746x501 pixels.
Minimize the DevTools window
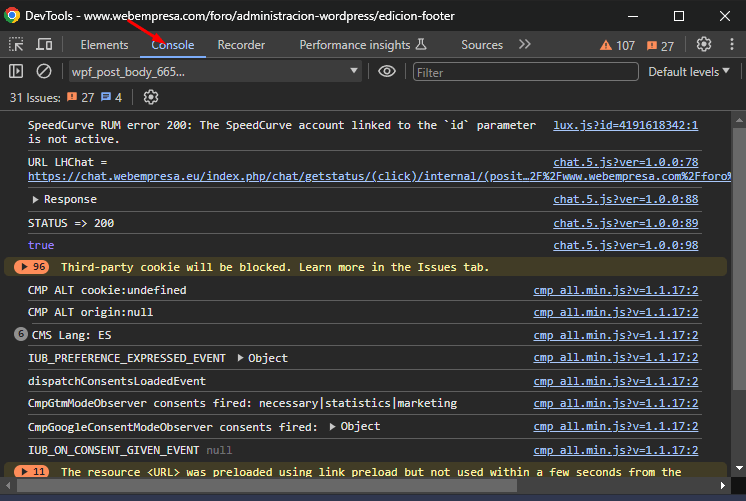click(x=633, y=16)
